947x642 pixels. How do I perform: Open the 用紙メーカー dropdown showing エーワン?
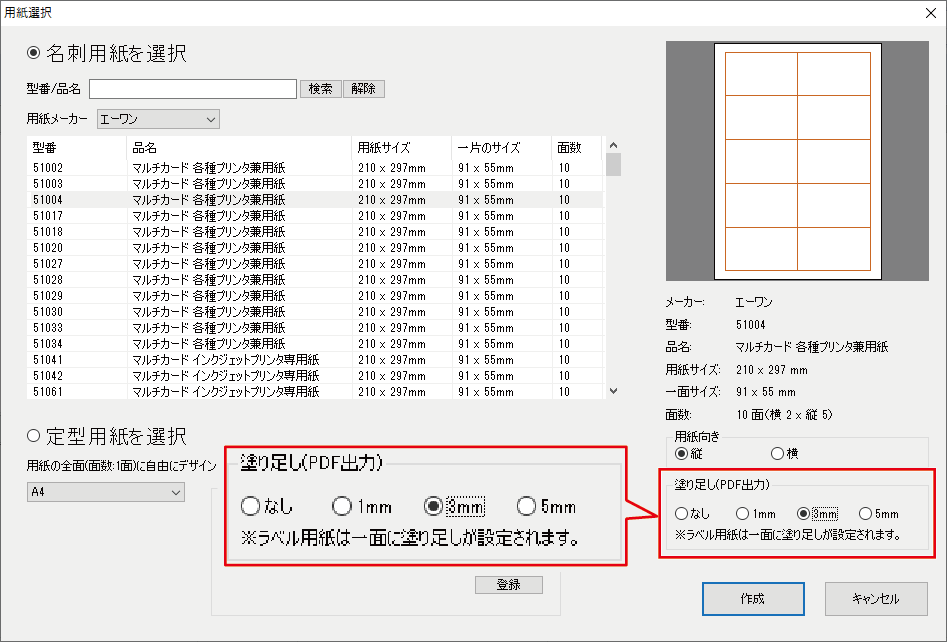click(158, 119)
